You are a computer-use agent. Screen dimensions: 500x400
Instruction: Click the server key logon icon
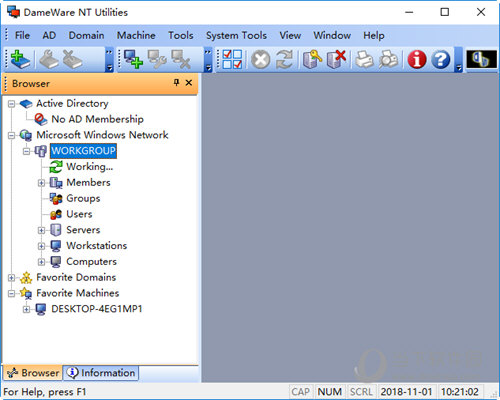coord(312,60)
